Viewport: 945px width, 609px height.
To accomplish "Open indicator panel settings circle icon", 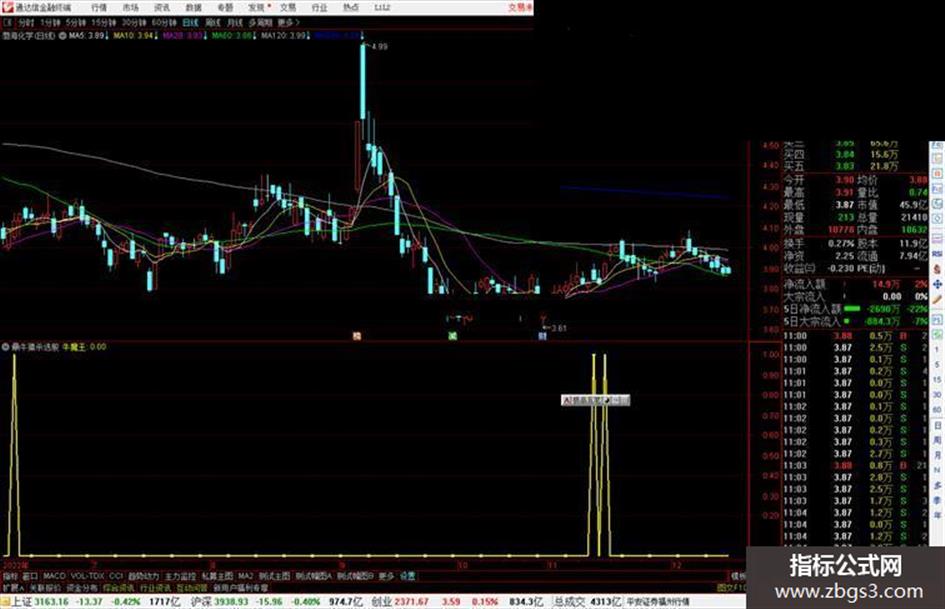I will point(6,347).
